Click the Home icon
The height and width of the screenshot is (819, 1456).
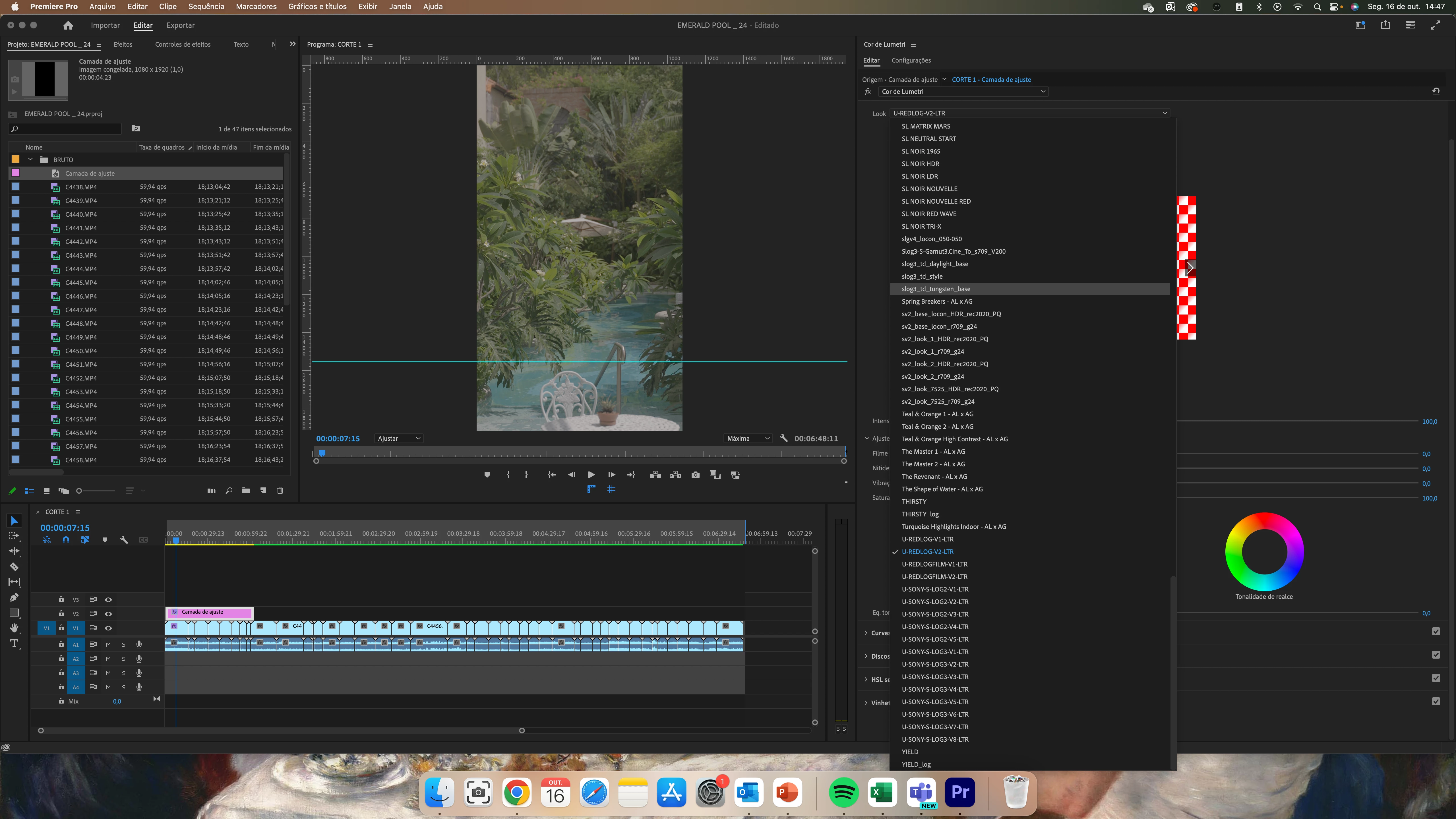(68, 25)
